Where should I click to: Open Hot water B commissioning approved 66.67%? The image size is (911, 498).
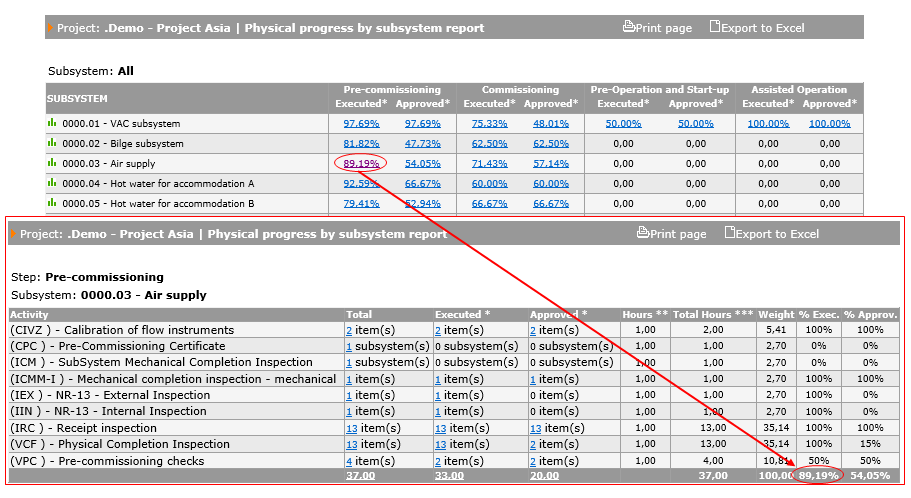click(551, 204)
